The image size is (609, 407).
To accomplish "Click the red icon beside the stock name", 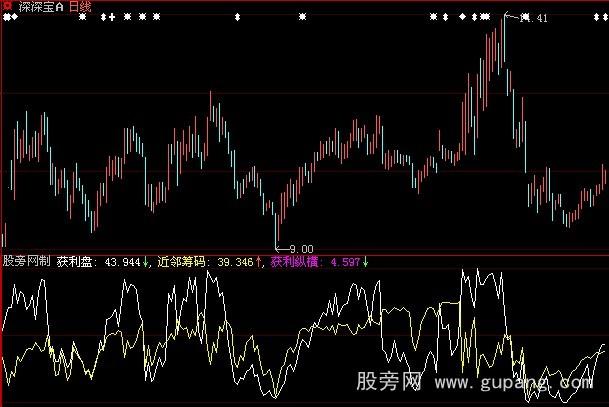I will (x=6, y=6).
